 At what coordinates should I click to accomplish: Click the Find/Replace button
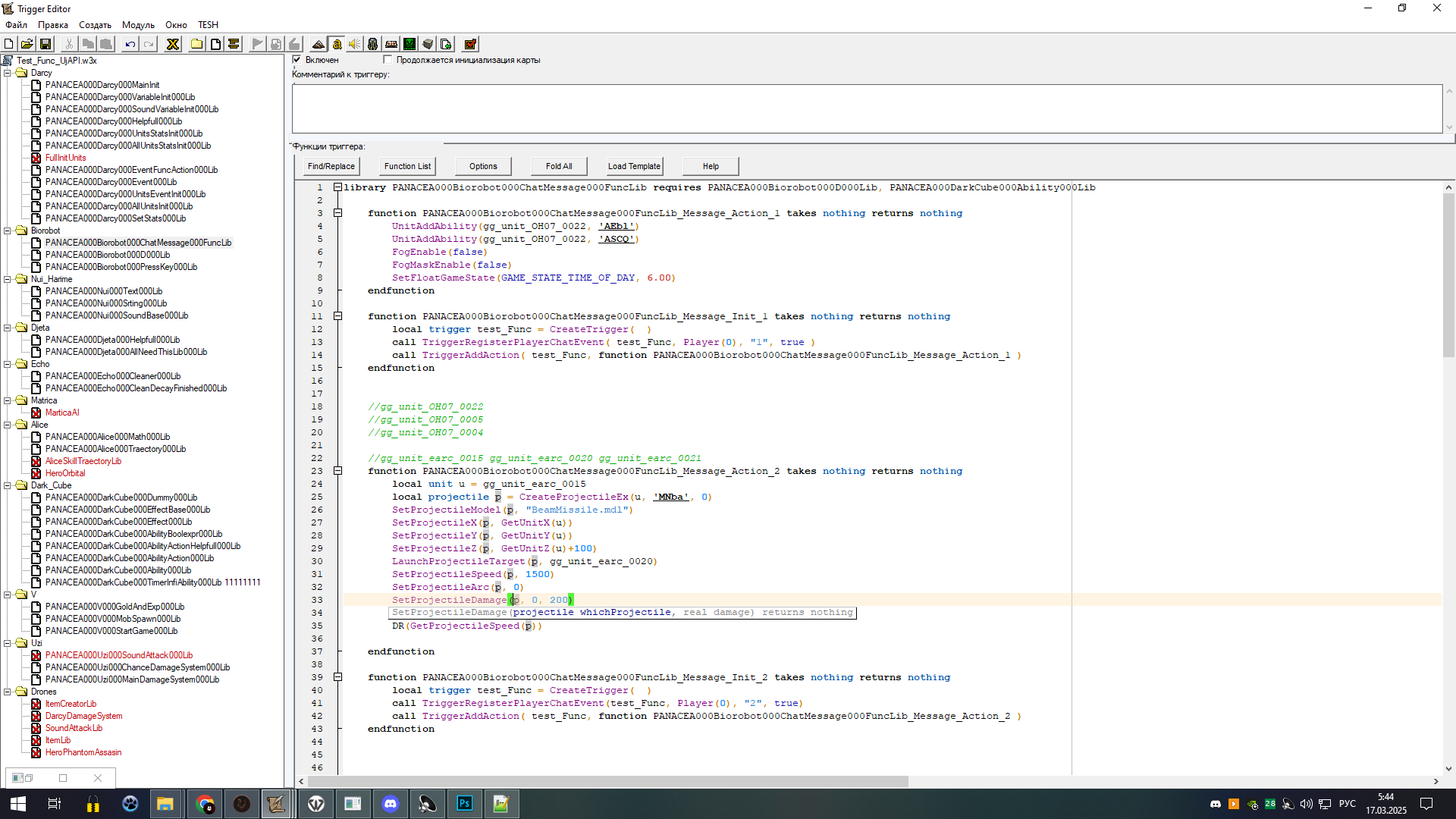coord(331,166)
